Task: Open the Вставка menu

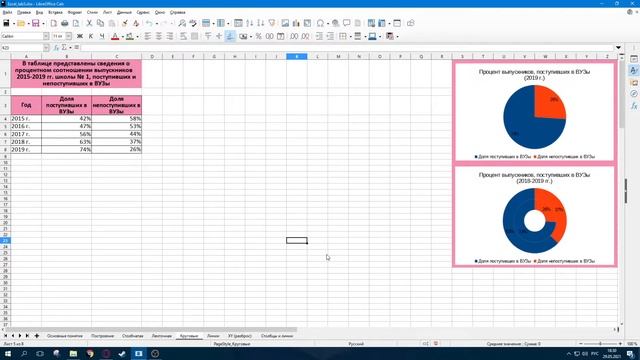Action: tap(56, 12)
